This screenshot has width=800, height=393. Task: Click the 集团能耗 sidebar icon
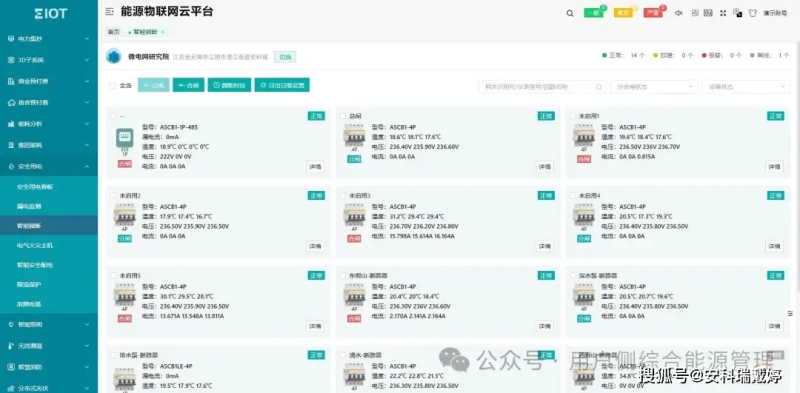click(x=11, y=145)
